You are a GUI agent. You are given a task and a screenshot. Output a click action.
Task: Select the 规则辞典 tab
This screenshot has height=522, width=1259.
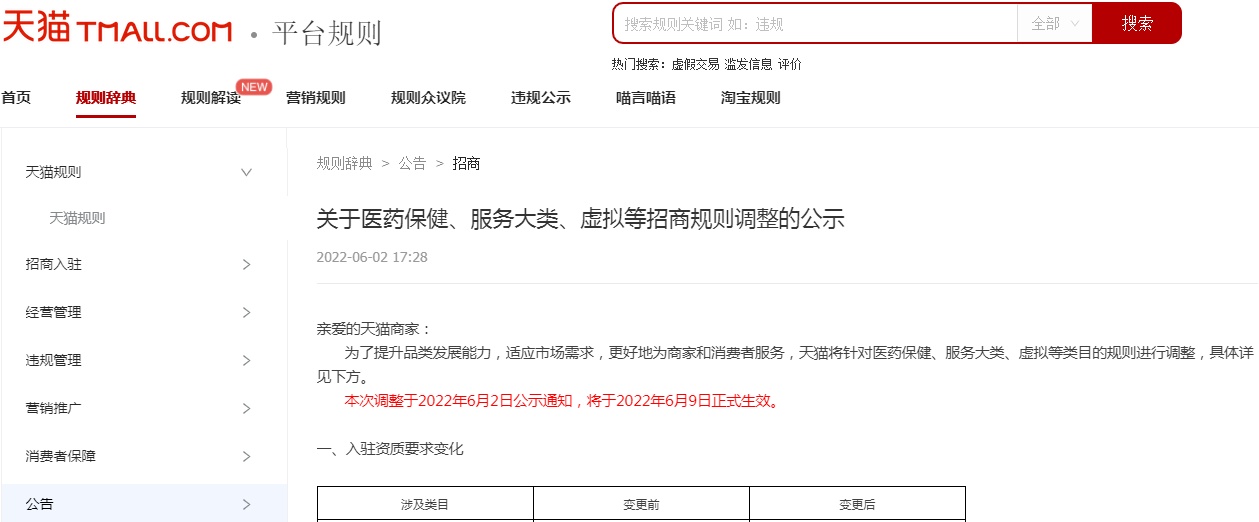tap(106, 98)
